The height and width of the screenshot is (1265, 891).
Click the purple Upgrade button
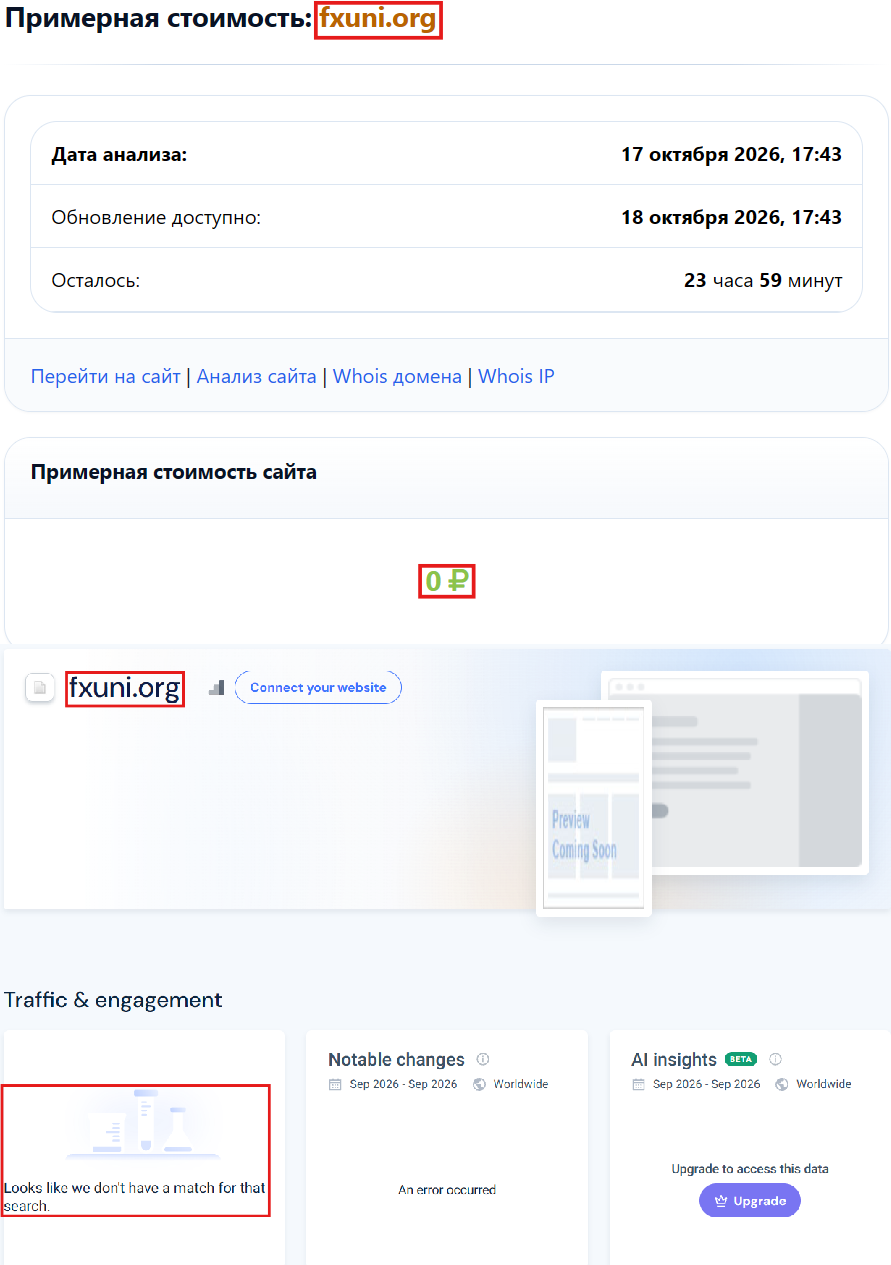[x=750, y=1200]
